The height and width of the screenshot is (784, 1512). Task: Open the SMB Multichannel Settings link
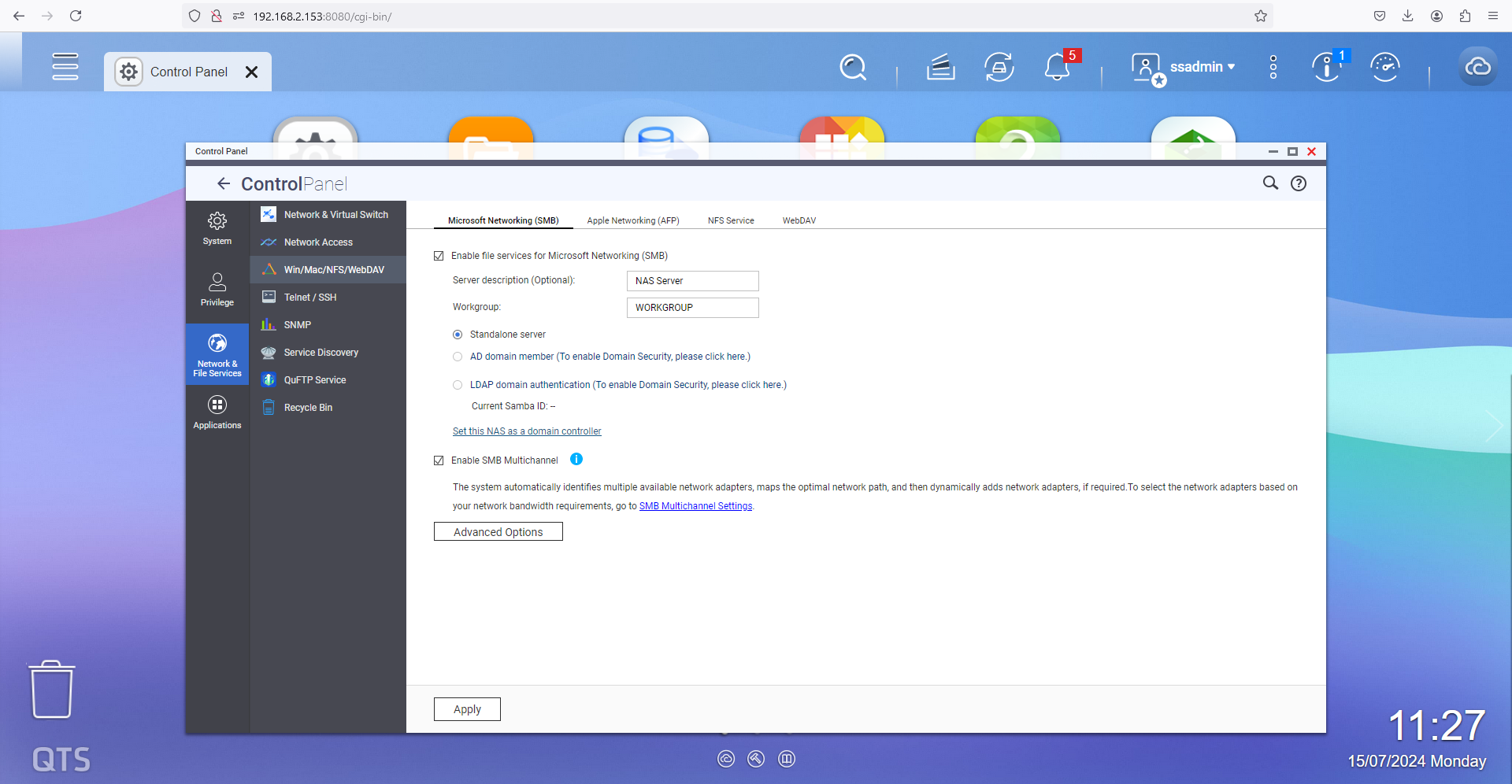click(x=695, y=506)
